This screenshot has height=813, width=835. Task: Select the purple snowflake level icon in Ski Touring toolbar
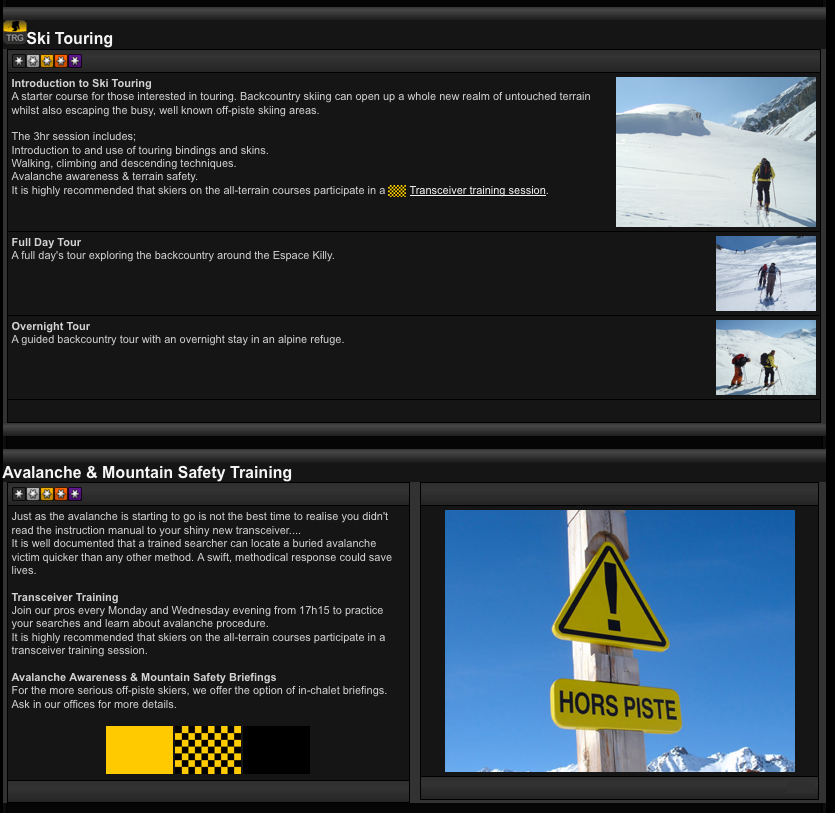pos(76,61)
